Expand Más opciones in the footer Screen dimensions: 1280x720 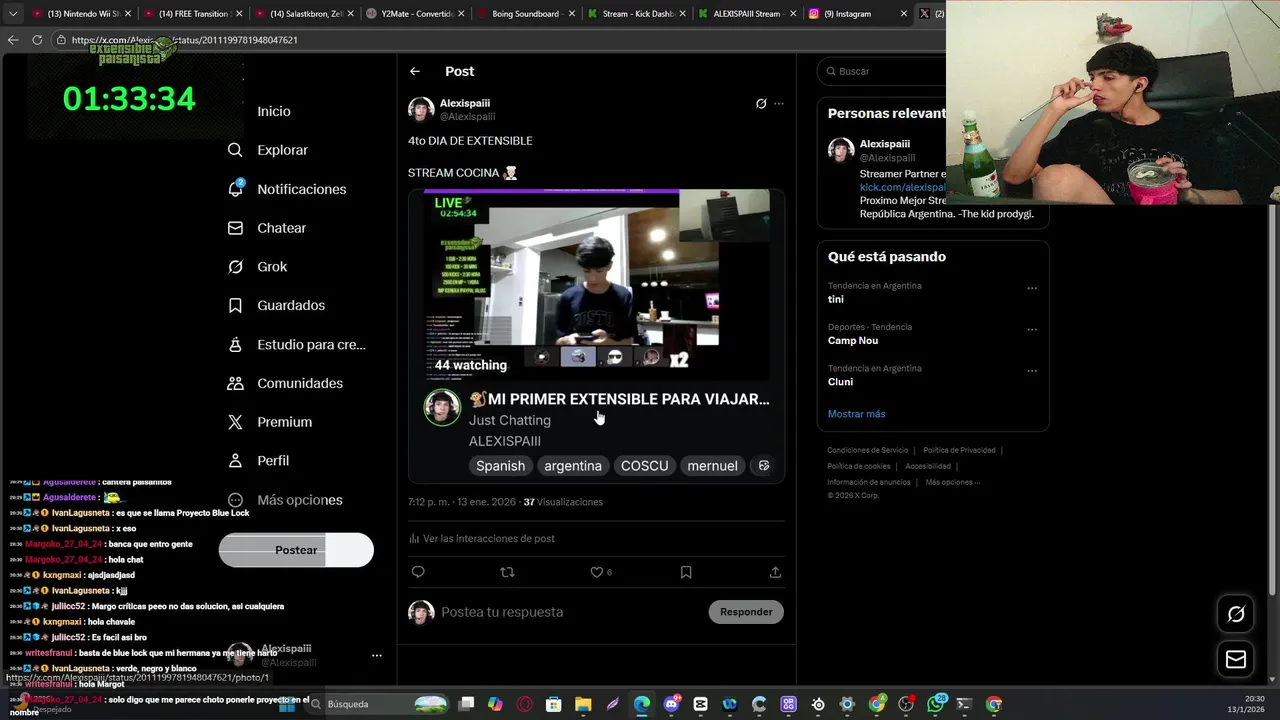pyautogui.click(x=952, y=482)
